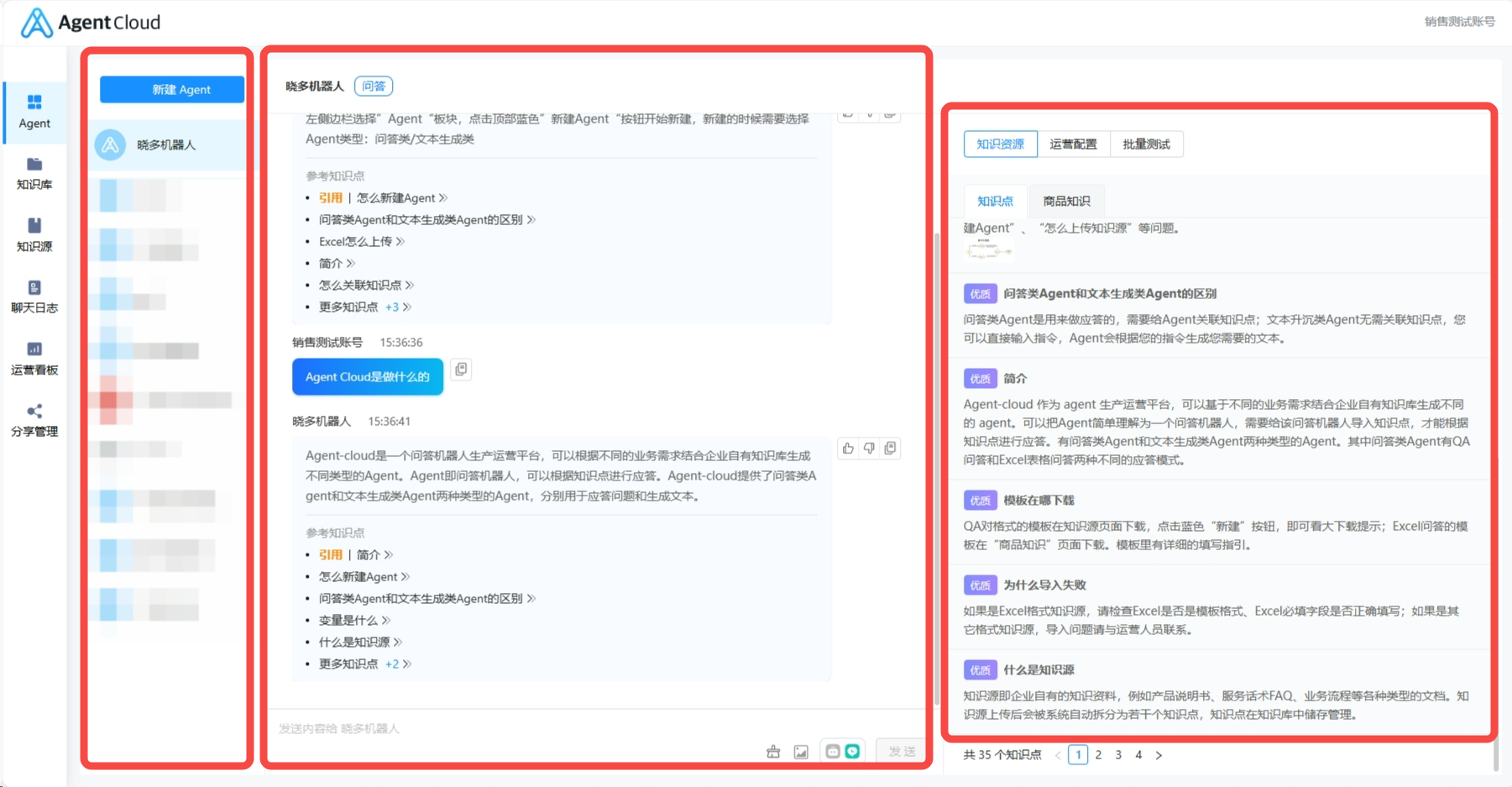
Task: Click the 优质 badge beside 简介
Action: click(980, 378)
